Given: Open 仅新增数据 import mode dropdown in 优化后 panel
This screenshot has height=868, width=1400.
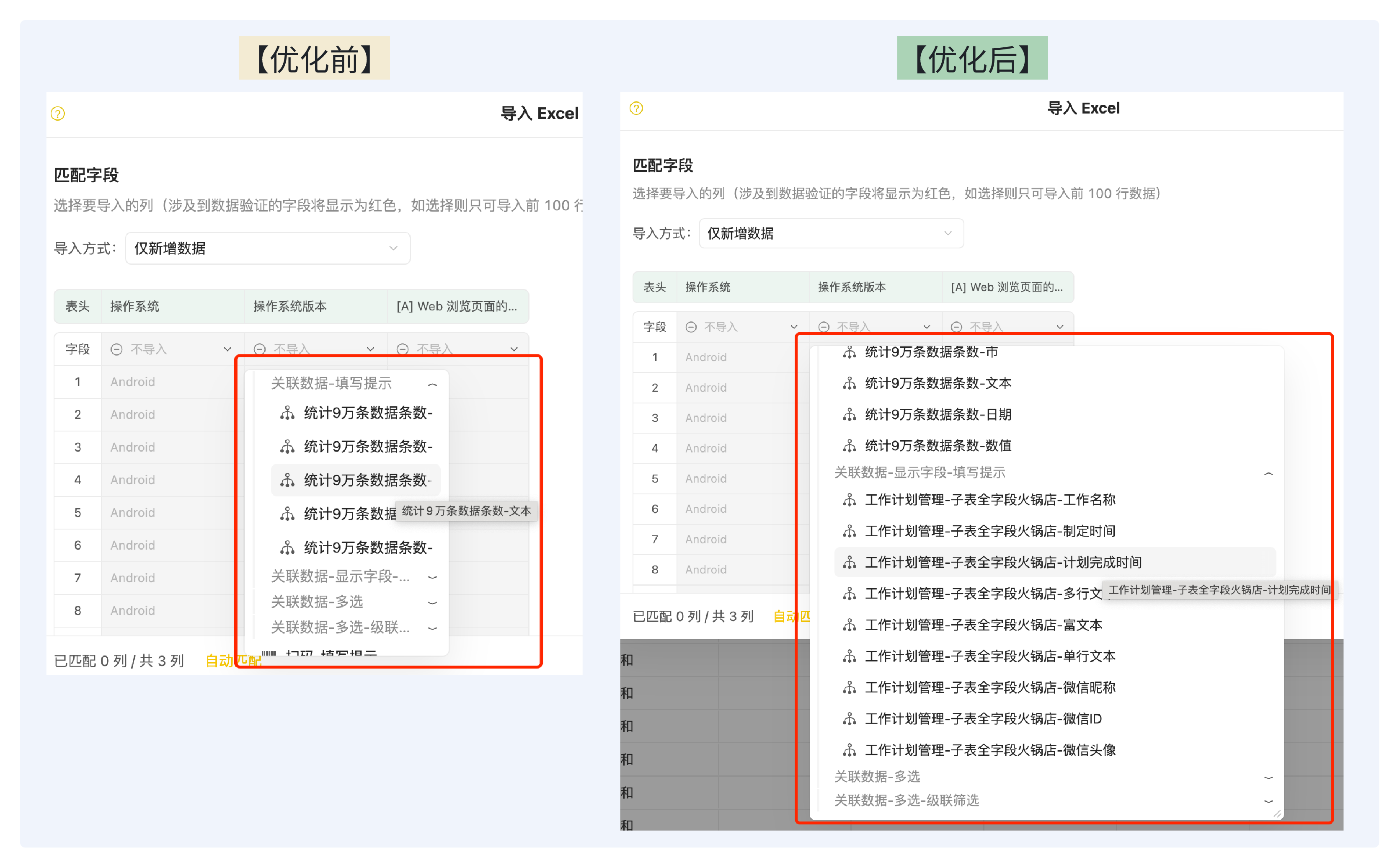Looking at the screenshot, I should coord(831,233).
